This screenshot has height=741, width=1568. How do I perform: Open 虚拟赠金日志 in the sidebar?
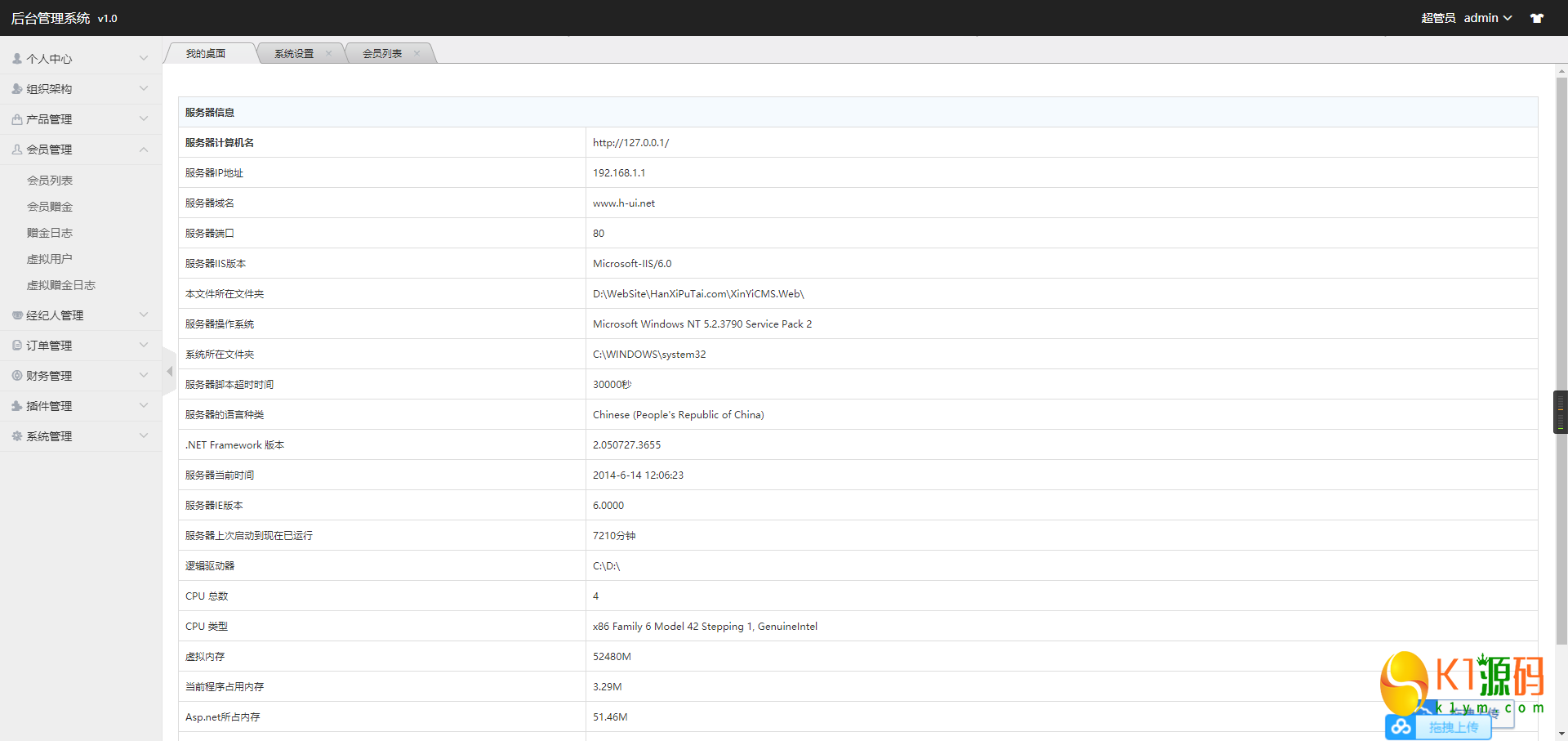61,285
